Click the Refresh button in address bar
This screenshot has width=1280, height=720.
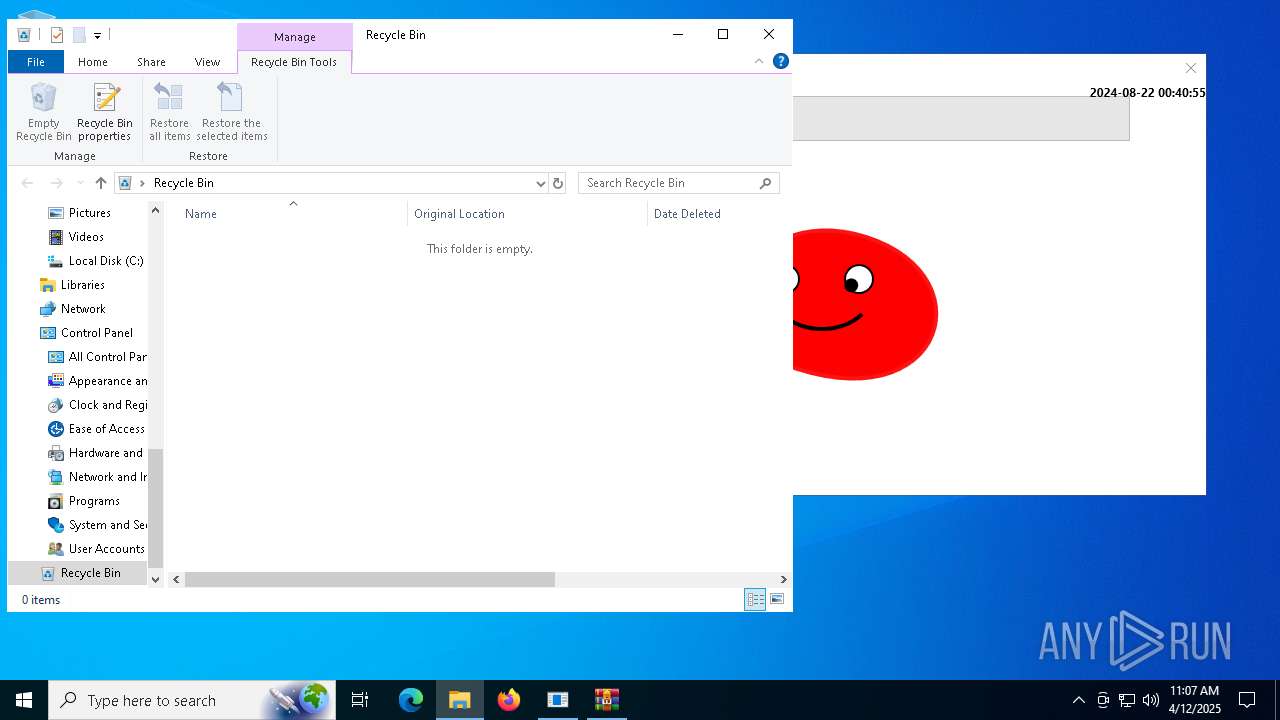(558, 183)
